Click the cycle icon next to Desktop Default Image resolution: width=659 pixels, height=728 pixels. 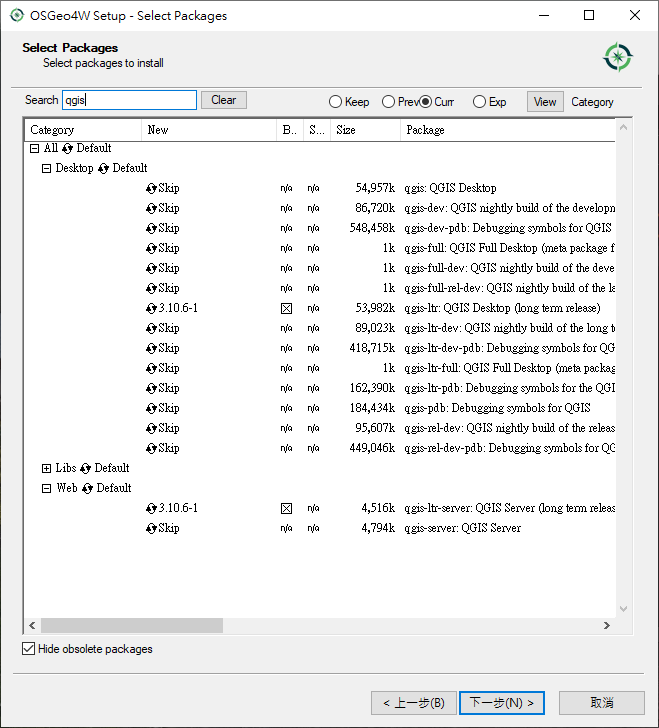pyautogui.click(x=103, y=168)
